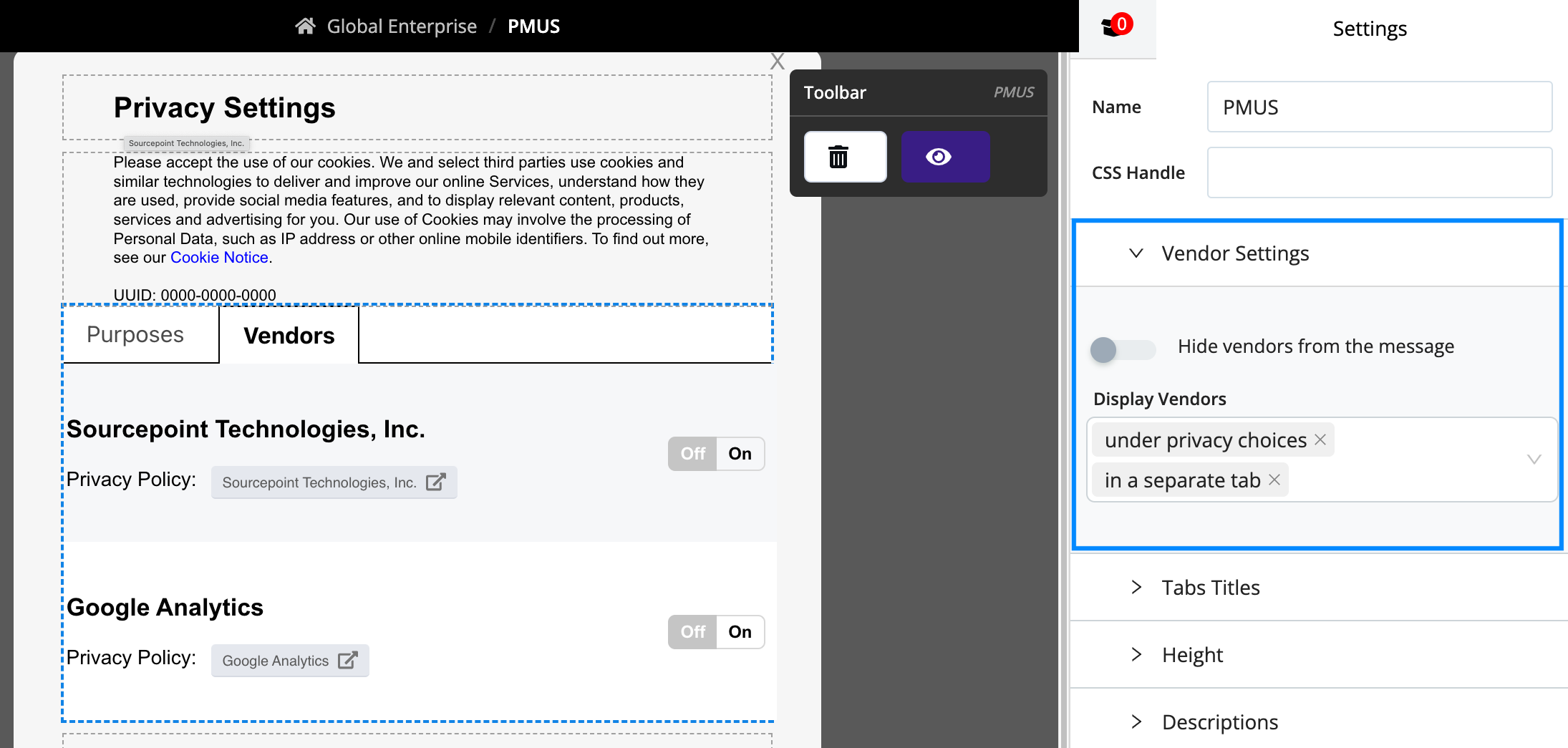Edit the Name input field

(1379, 107)
